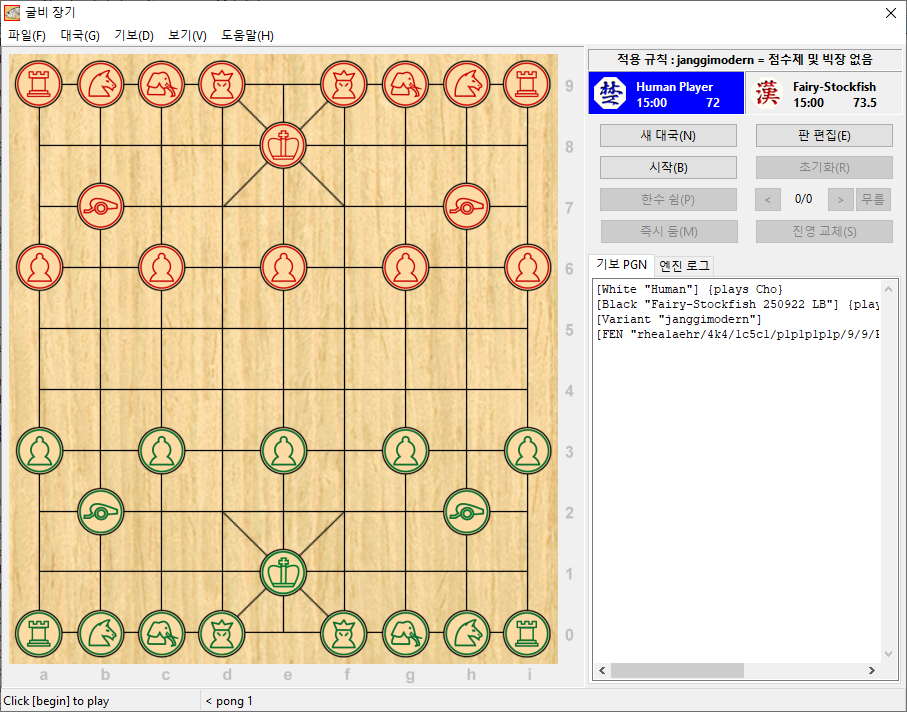This screenshot has width=907, height=712.
Task: Pick the green horse on the h file
Action: (x=466, y=633)
